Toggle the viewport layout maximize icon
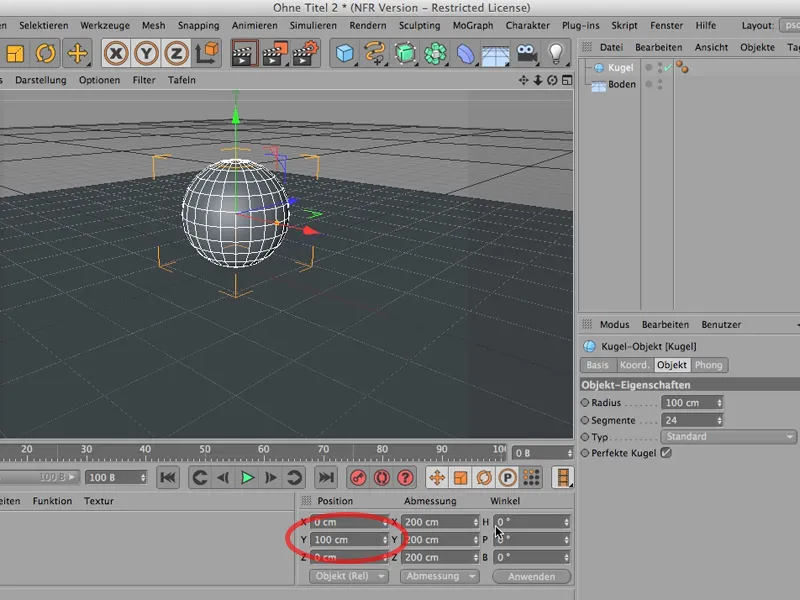The image size is (800, 600). click(567, 80)
